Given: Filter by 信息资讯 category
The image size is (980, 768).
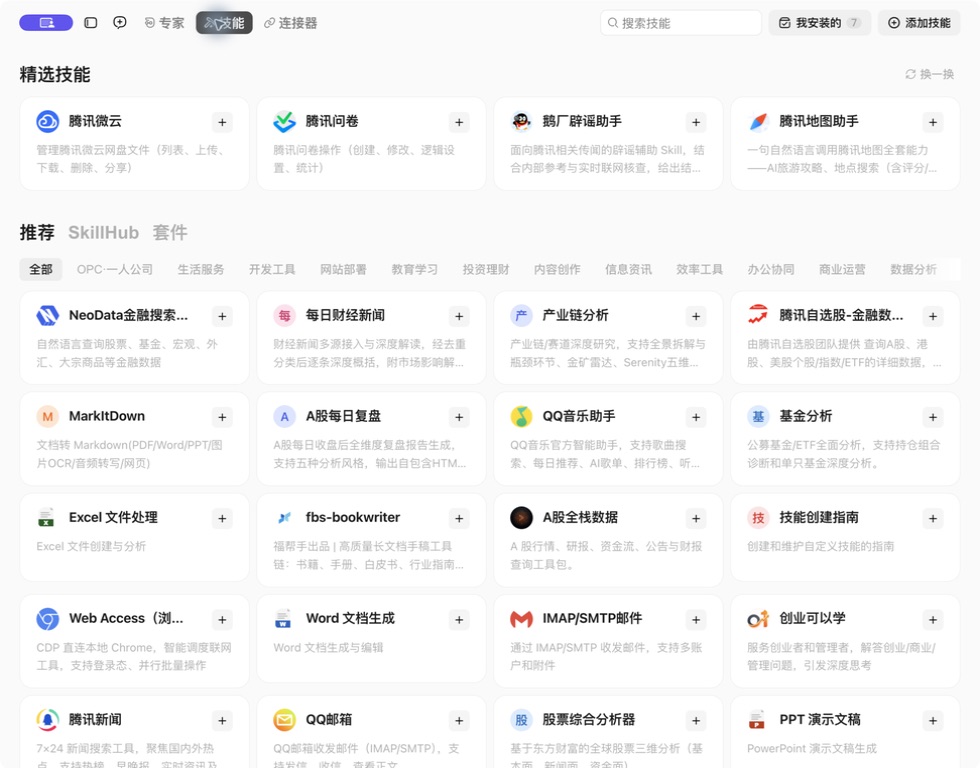Looking at the screenshot, I should pyautogui.click(x=628, y=269).
